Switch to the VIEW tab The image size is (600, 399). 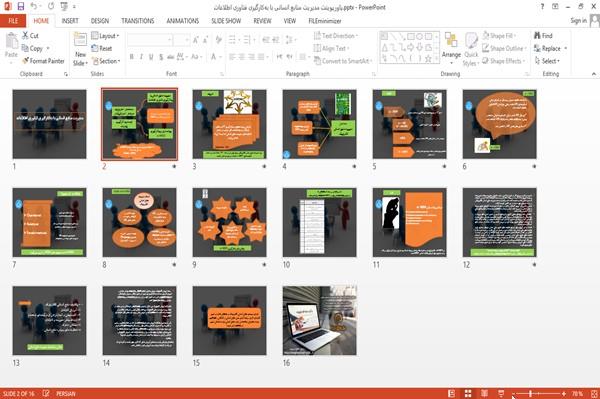point(290,21)
